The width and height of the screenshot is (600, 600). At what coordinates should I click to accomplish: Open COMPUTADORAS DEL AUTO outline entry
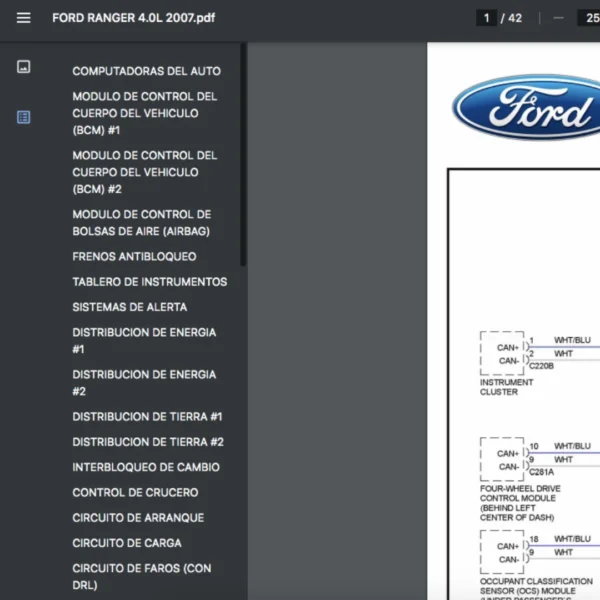pos(147,71)
